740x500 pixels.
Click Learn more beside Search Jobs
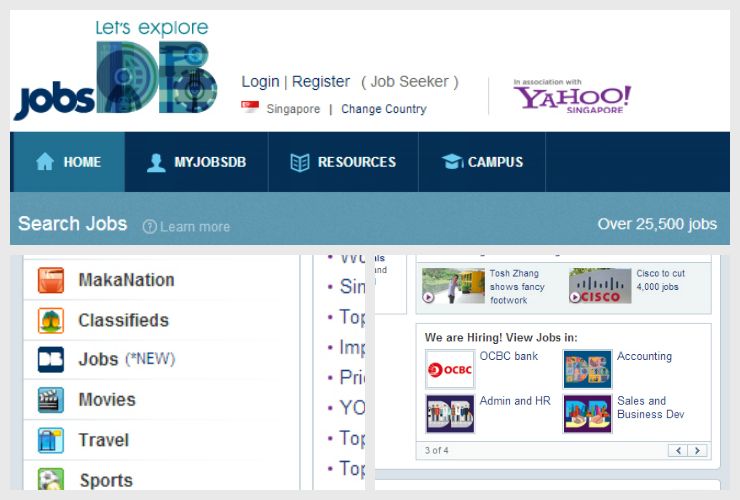pyautogui.click(x=187, y=227)
